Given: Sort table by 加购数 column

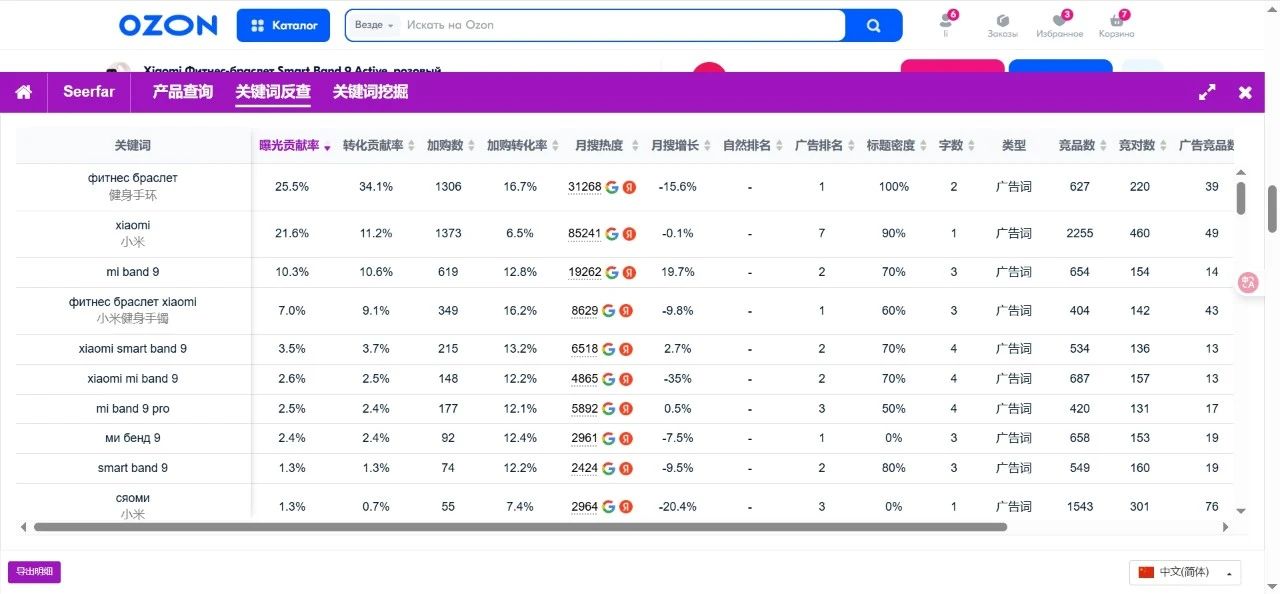Looking at the screenshot, I should [x=451, y=146].
